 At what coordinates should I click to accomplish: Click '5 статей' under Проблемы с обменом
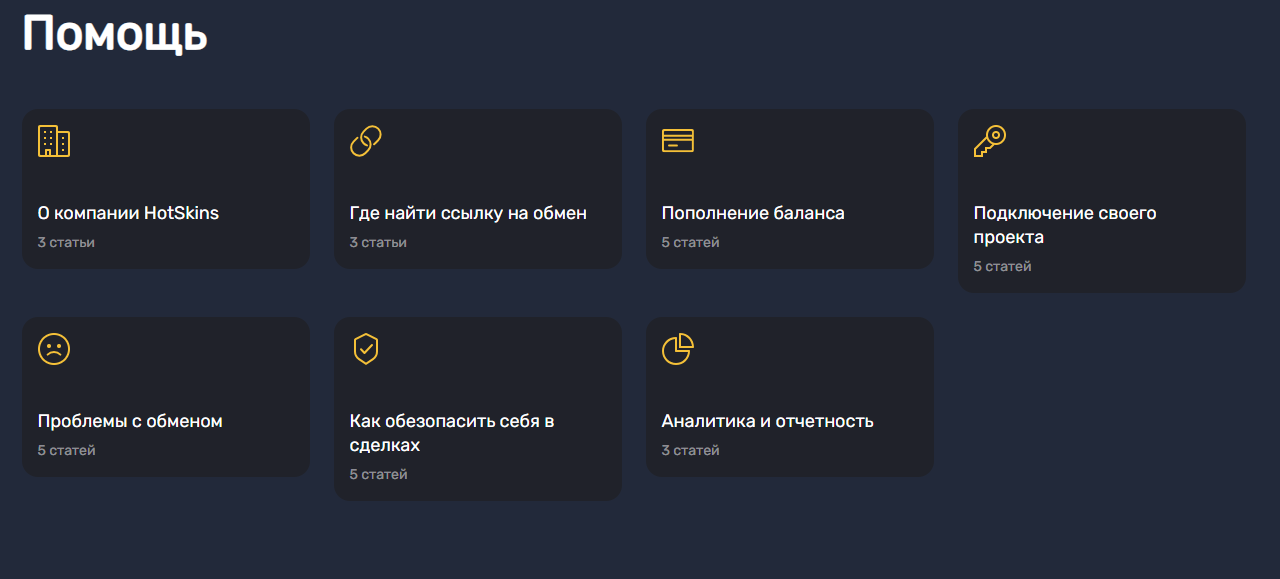coord(67,450)
